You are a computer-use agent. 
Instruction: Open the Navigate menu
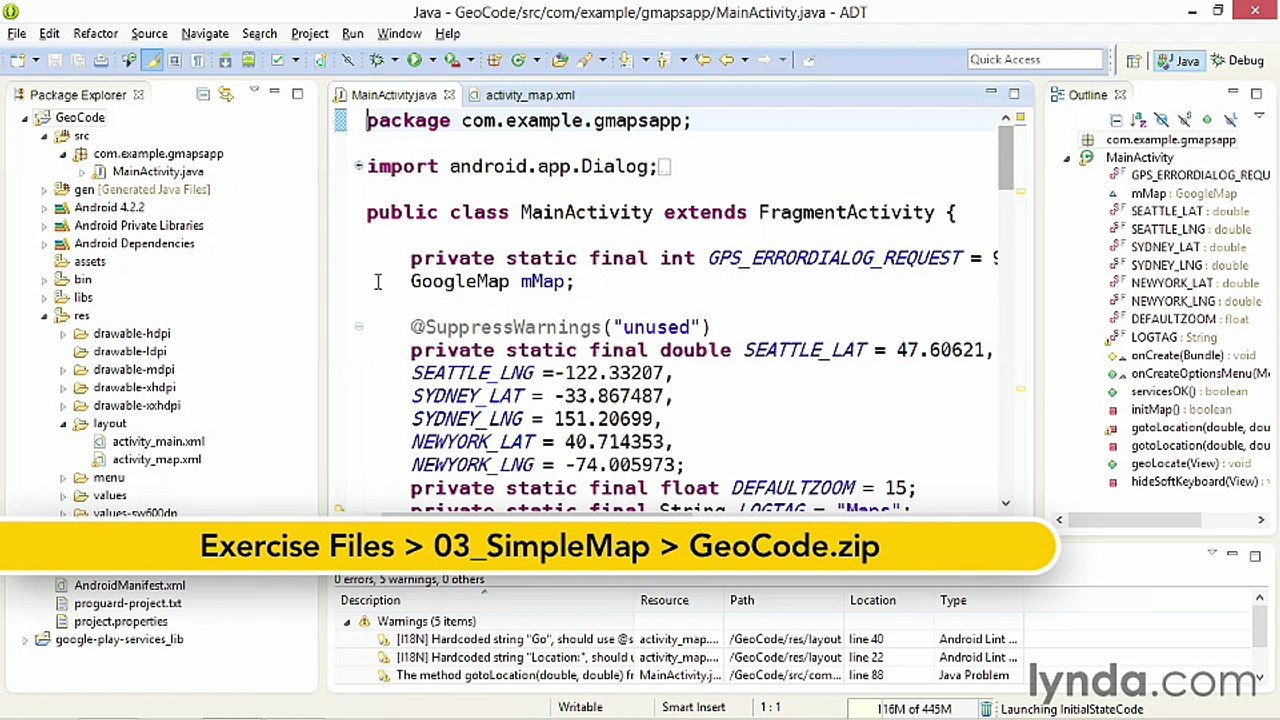click(x=204, y=33)
